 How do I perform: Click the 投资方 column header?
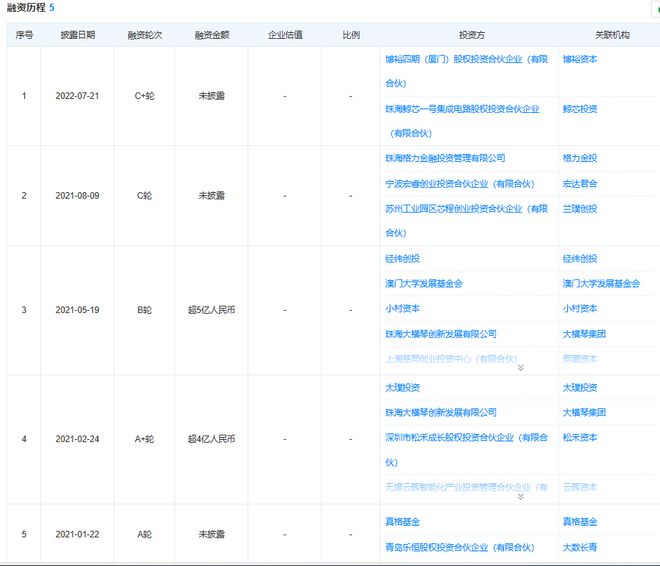pyautogui.click(x=471, y=35)
